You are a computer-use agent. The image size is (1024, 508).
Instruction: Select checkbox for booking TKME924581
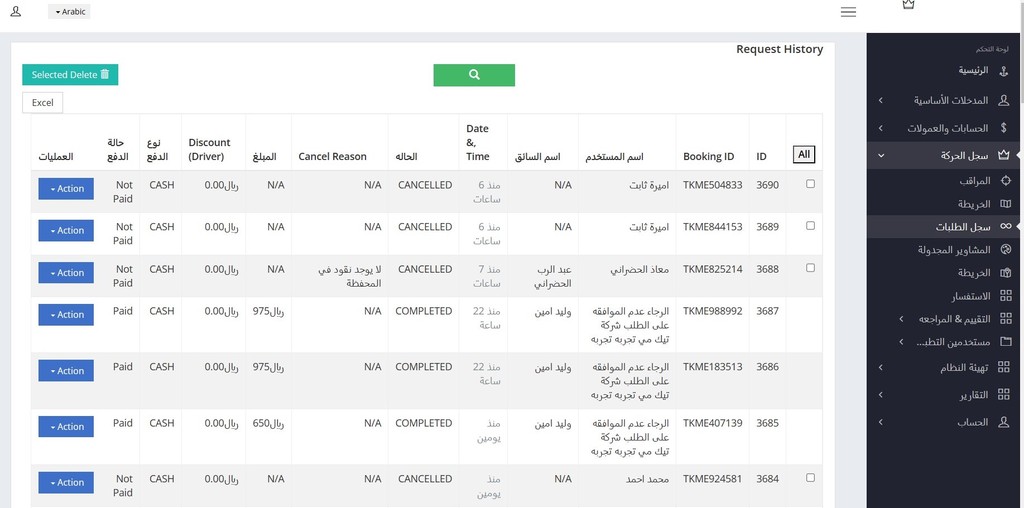pyautogui.click(x=810, y=478)
